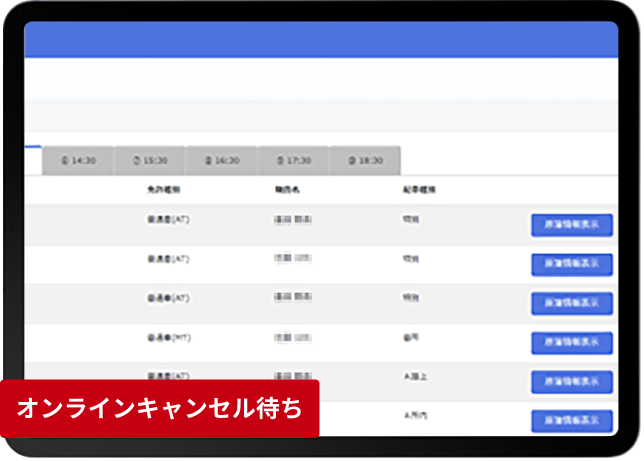Screen dimensions: 644x461
Task: Click 原簿情報表示 button in the second row
Action: [x=571, y=264]
